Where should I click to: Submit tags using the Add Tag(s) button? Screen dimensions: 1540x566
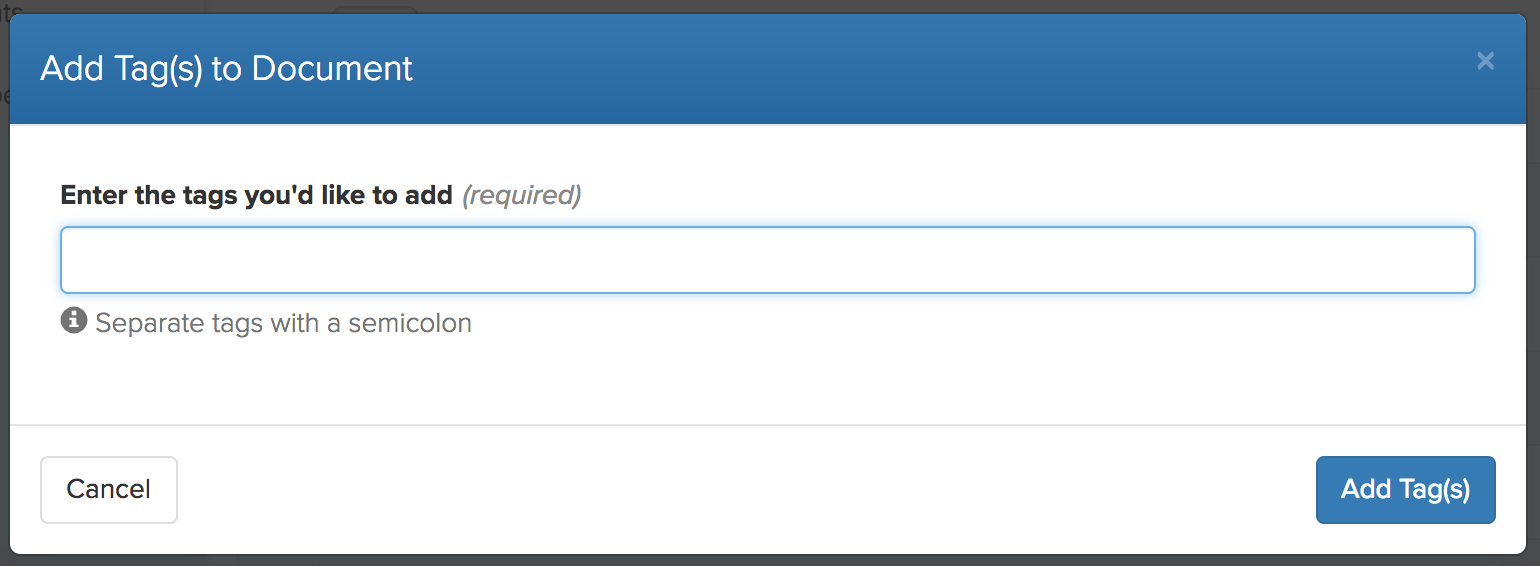(1405, 489)
